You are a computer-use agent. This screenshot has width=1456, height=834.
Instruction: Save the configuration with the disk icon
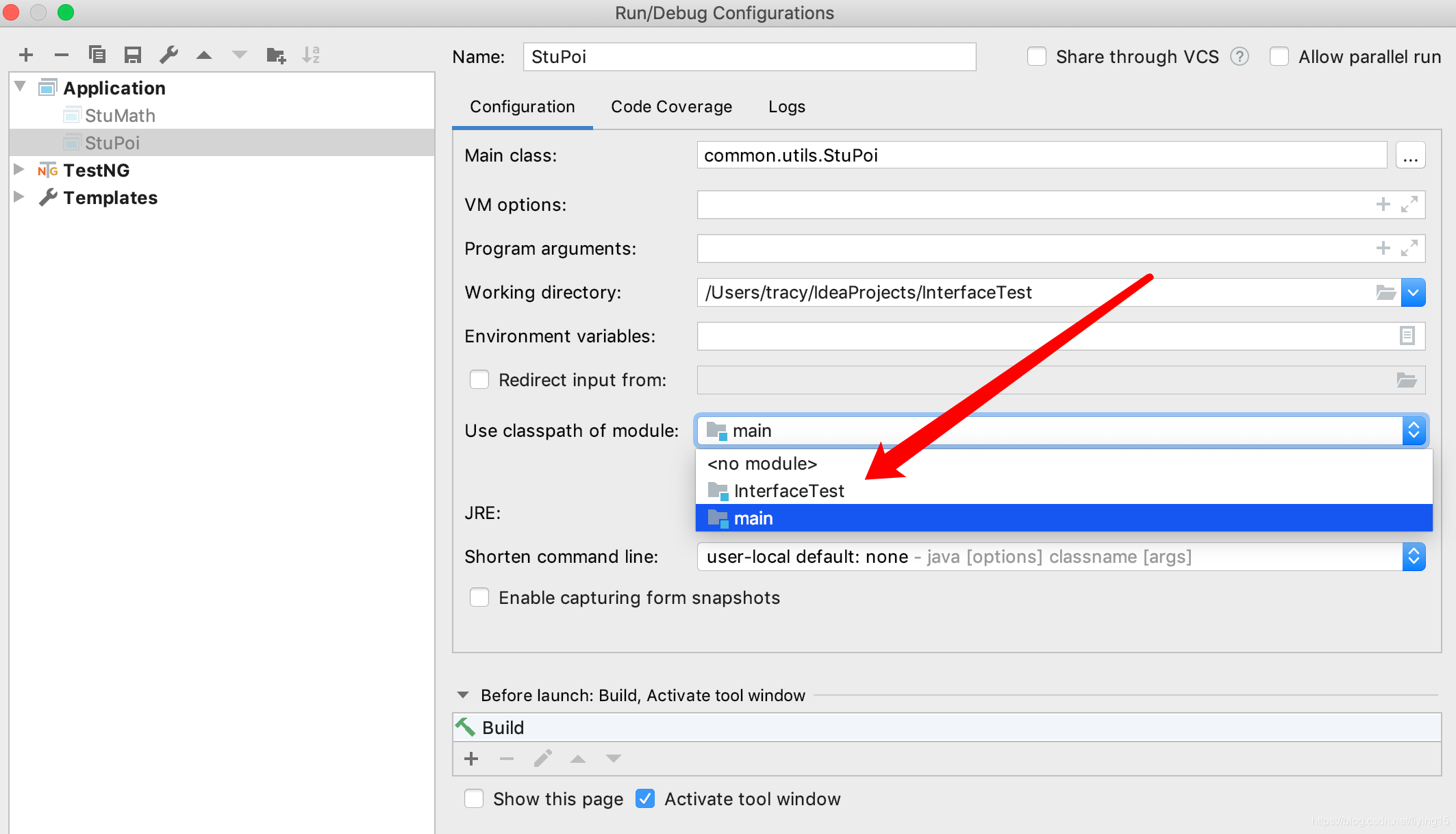[133, 55]
